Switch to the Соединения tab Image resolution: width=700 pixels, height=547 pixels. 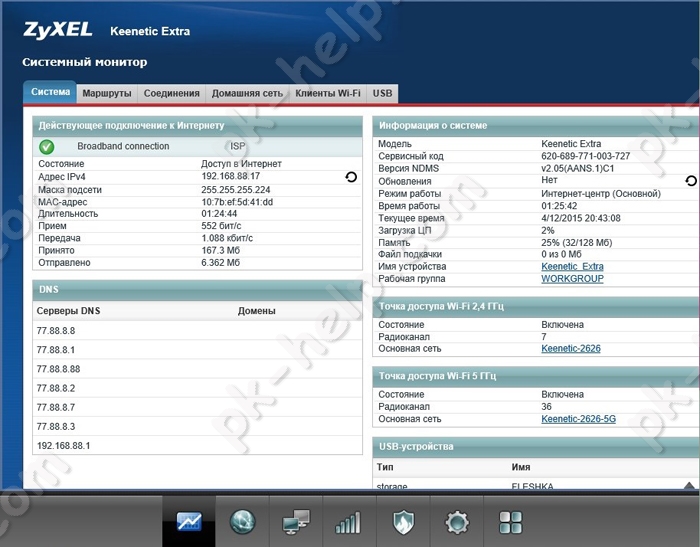pyautogui.click(x=171, y=93)
